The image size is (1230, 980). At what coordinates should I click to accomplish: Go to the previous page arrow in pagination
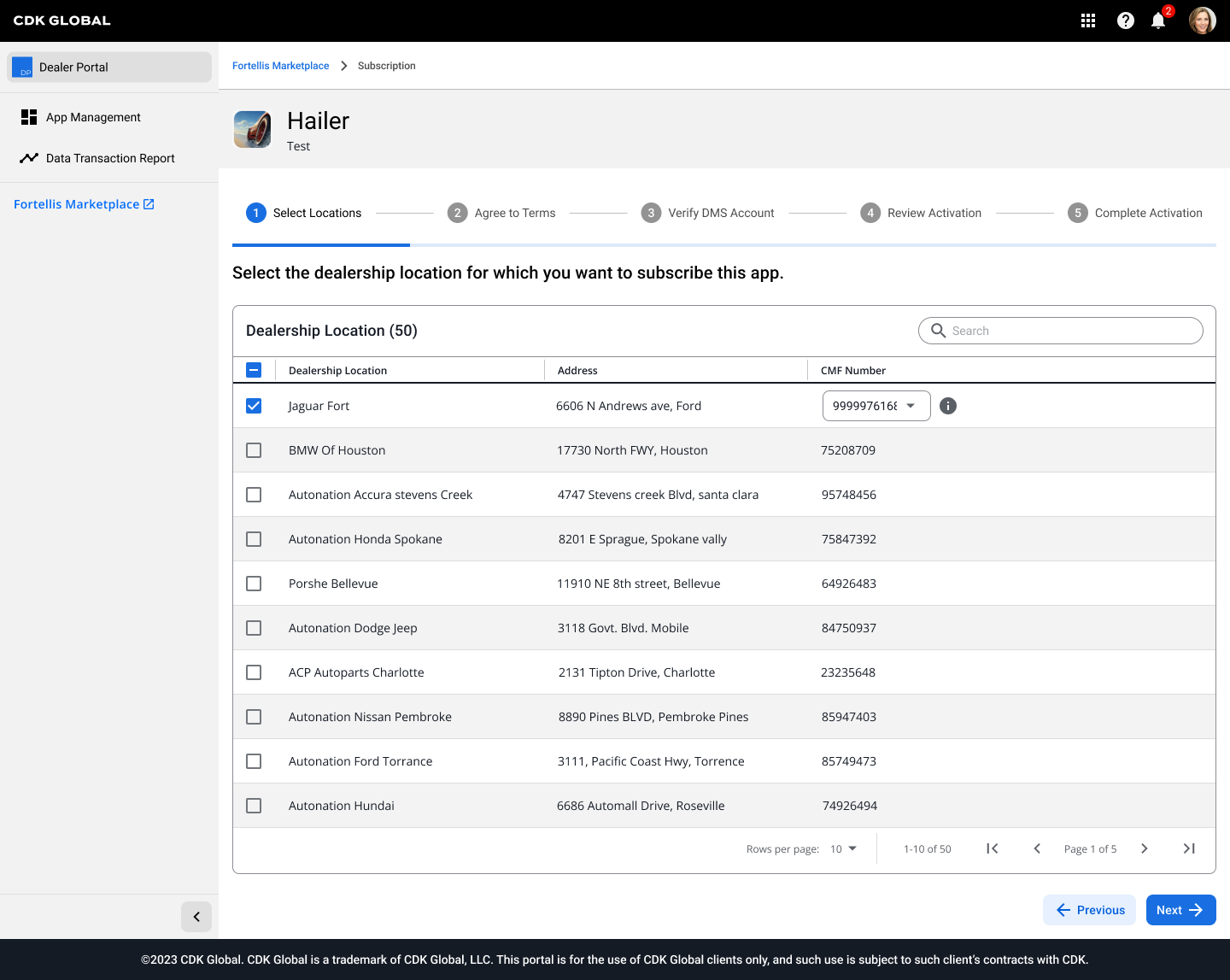(1037, 848)
